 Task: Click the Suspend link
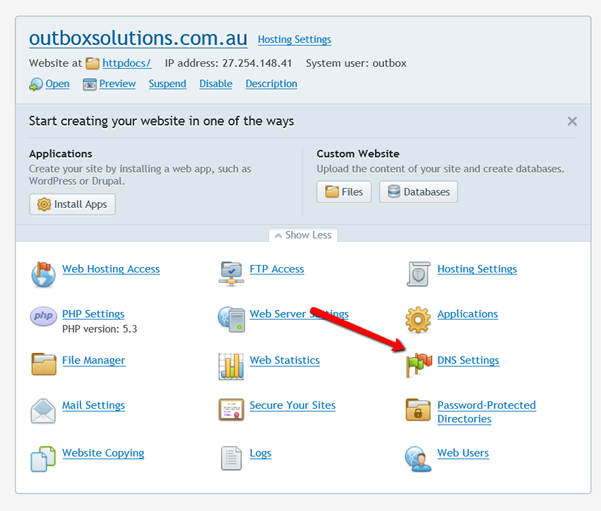coord(167,84)
